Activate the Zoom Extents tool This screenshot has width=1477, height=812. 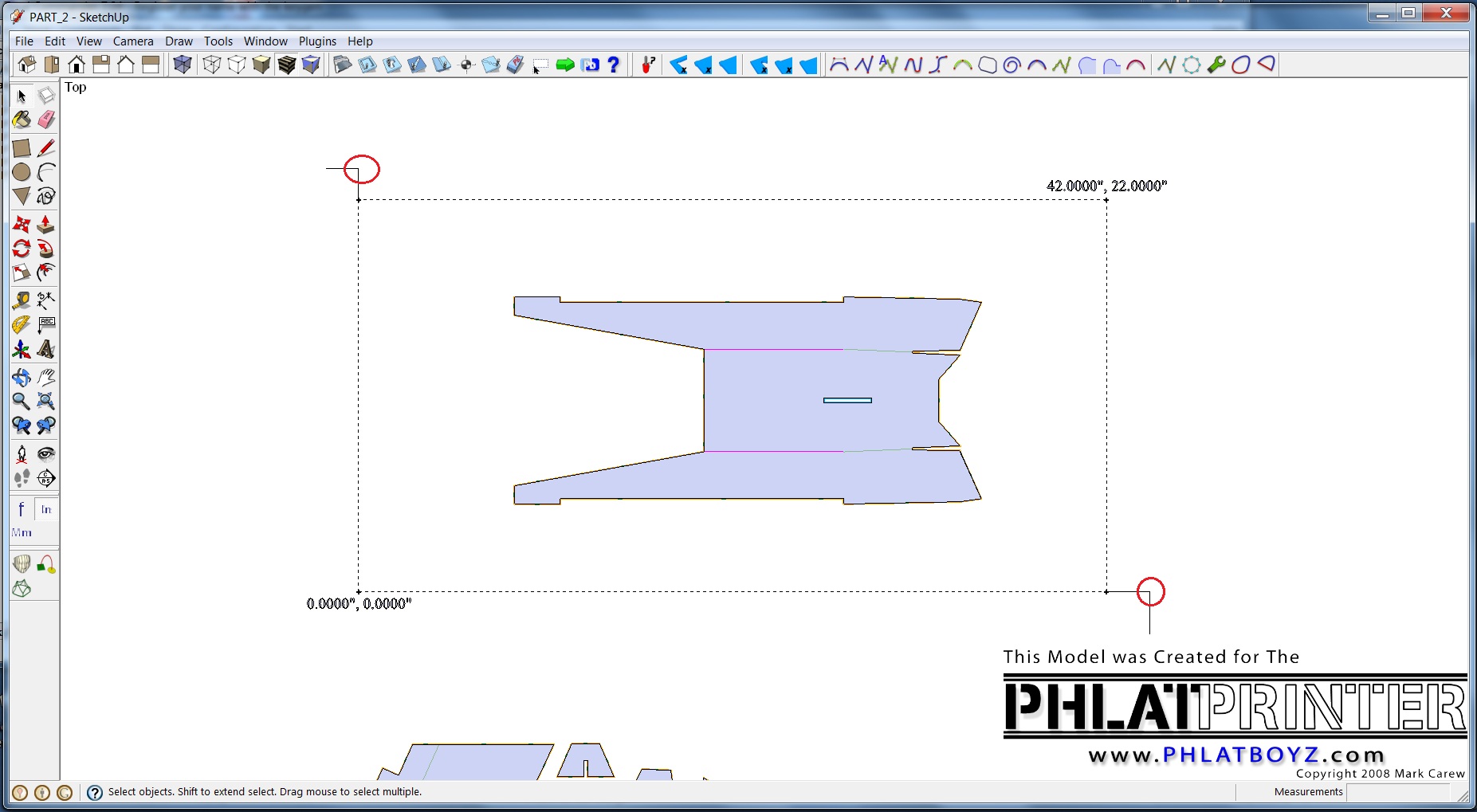[x=46, y=401]
